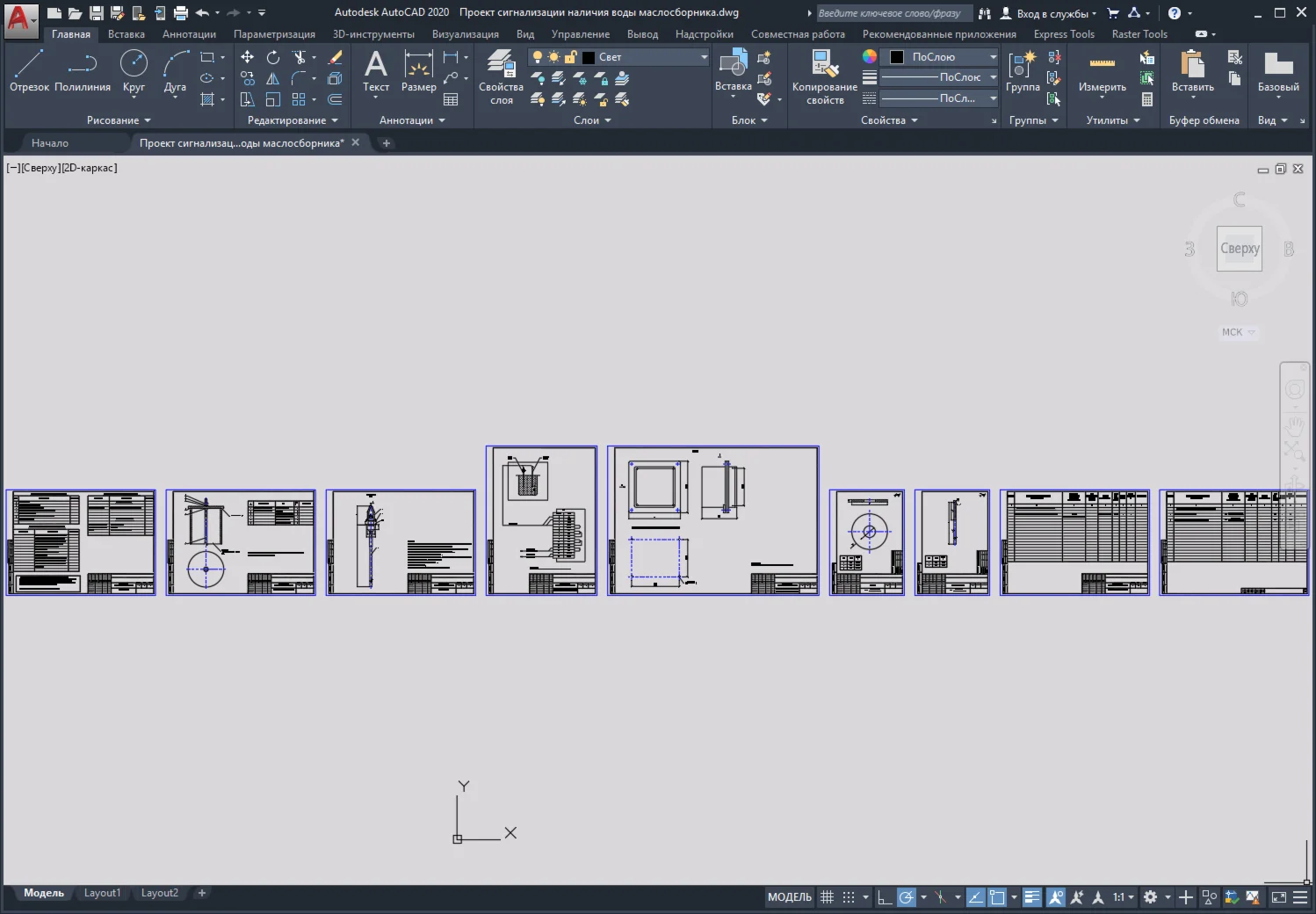
Task: Click the Размер dimension tool
Action: [x=418, y=70]
